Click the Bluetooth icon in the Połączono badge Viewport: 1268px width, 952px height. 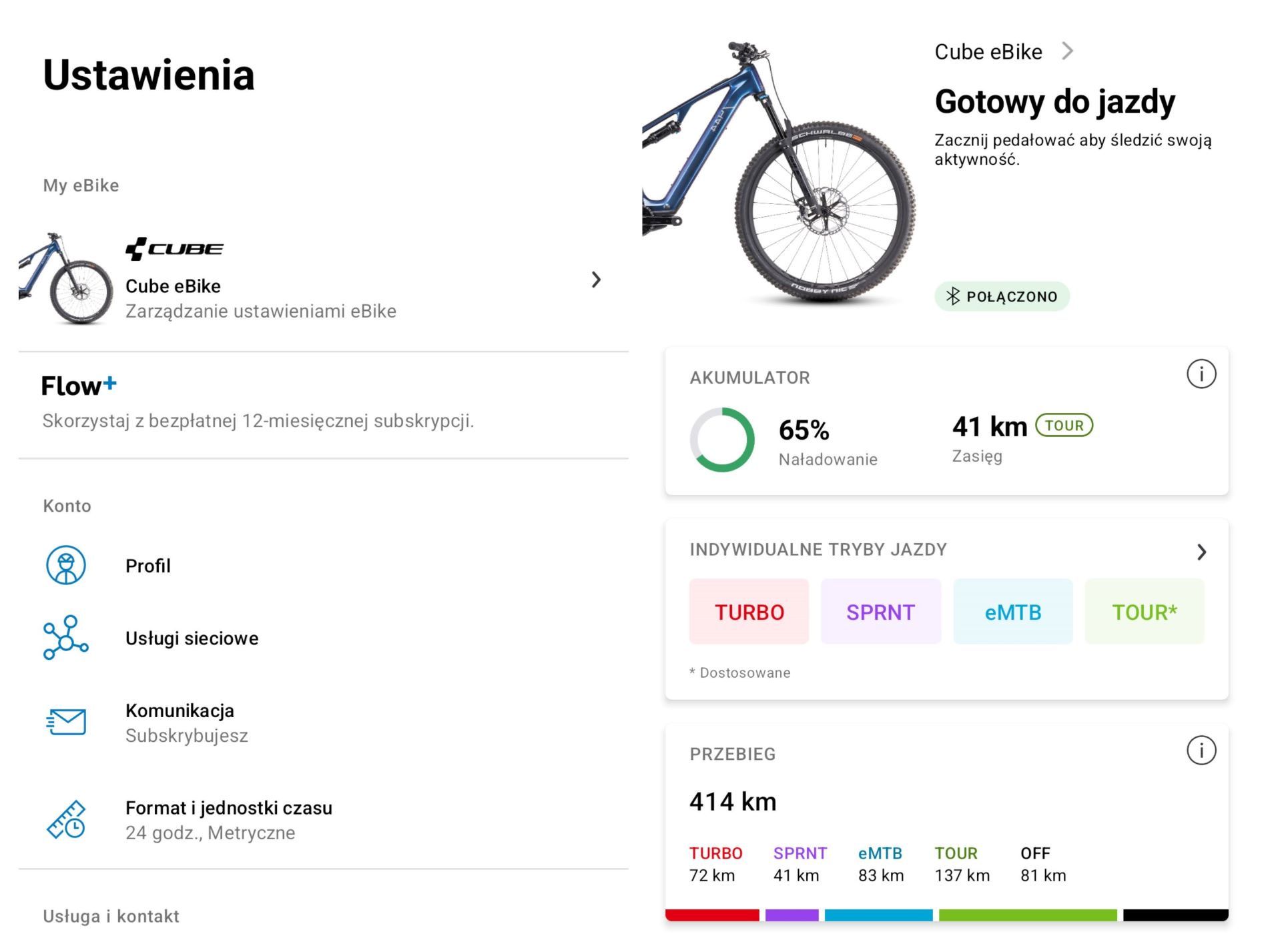click(953, 297)
